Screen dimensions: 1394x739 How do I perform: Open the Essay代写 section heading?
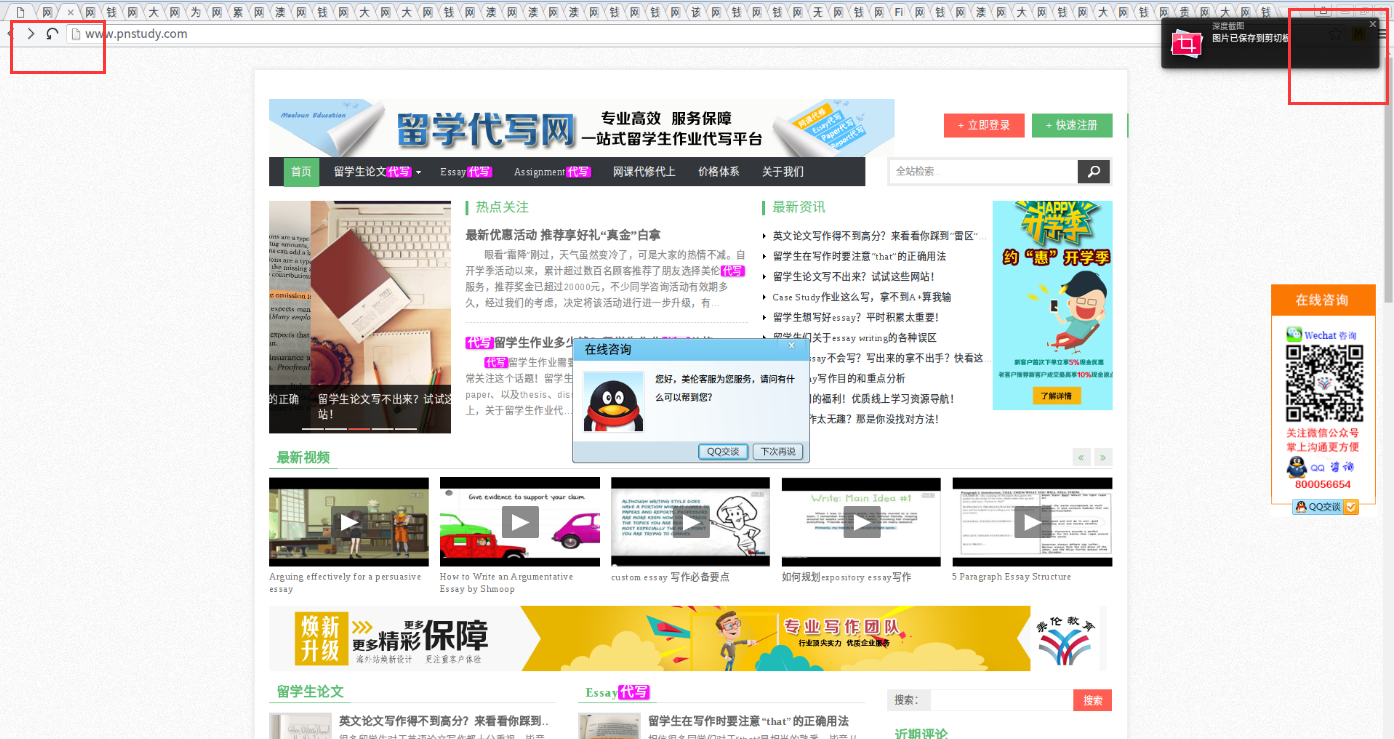[617, 692]
